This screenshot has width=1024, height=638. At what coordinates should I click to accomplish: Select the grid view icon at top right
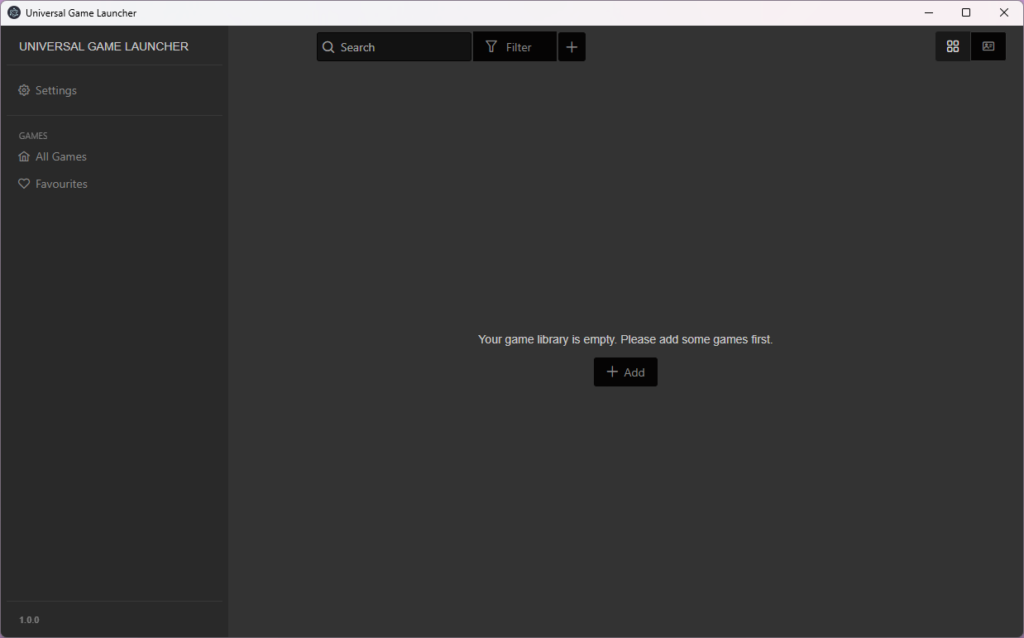[952, 46]
